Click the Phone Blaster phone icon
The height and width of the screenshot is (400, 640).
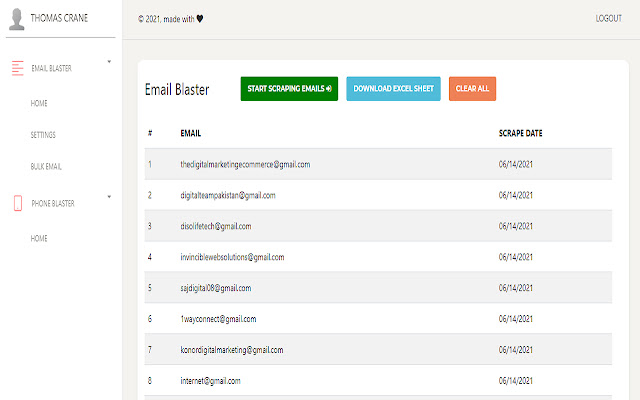pos(17,204)
